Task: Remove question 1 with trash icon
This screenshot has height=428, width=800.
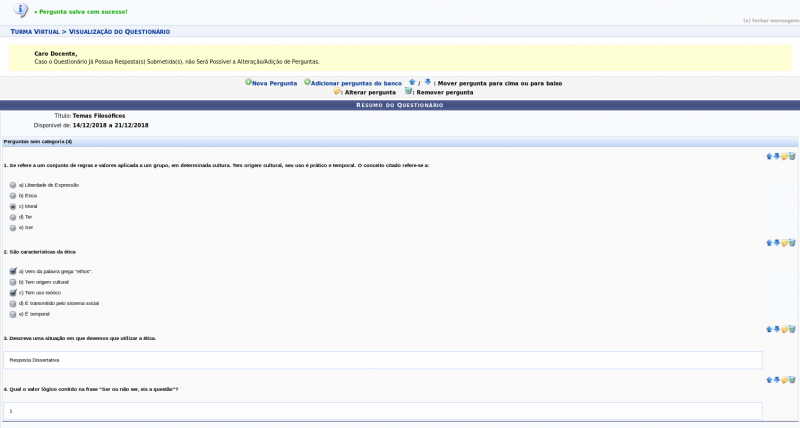Action: tap(792, 157)
